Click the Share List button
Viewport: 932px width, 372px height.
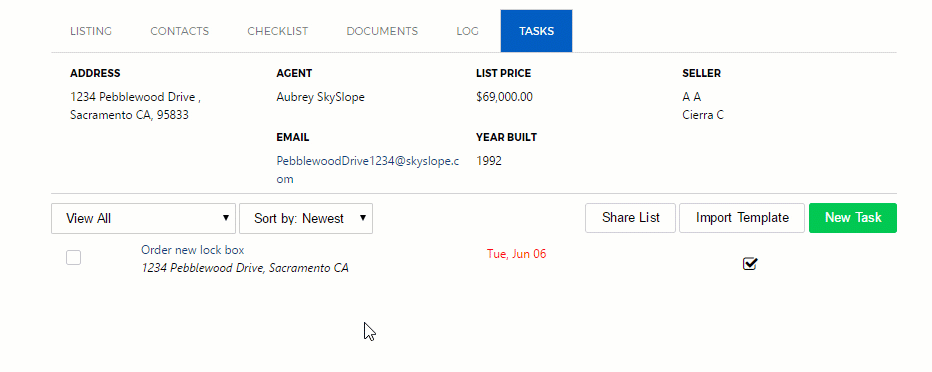pos(631,217)
